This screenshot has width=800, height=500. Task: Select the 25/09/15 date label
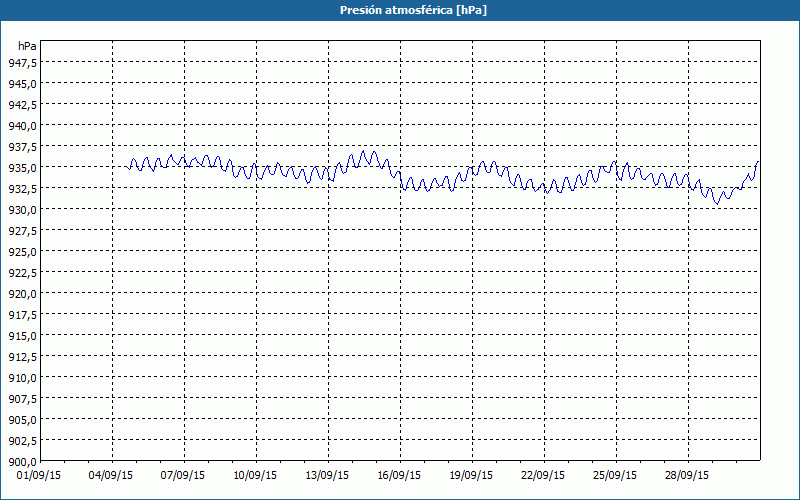(615, 476)
